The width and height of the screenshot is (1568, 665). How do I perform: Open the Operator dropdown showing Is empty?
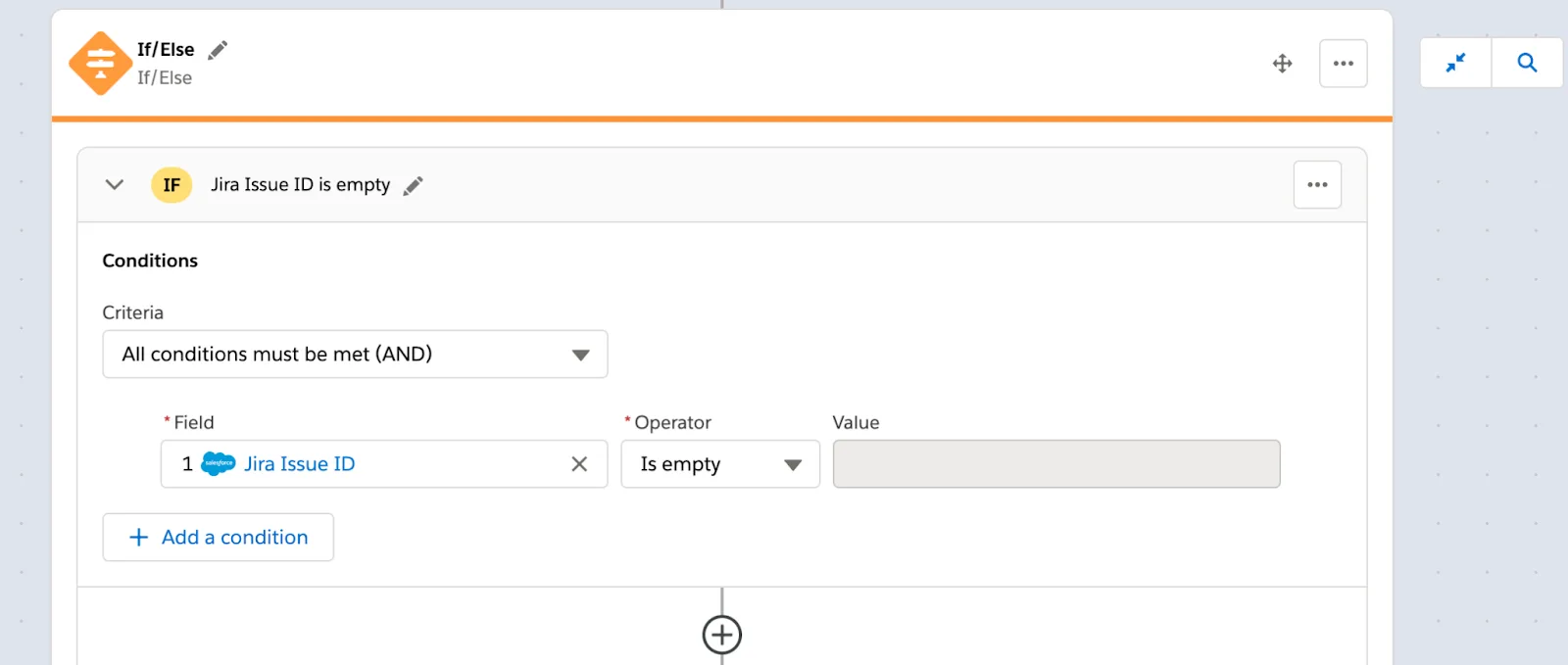pos(719,463)
